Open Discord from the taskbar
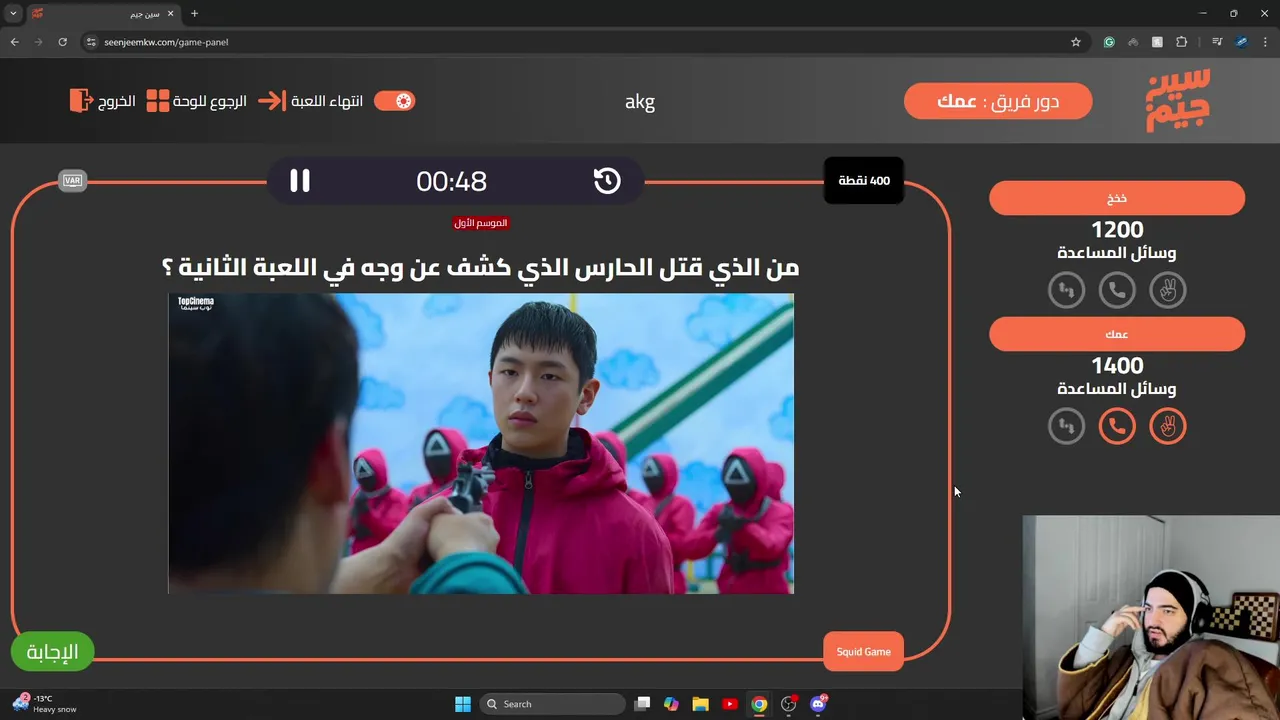Image resolution: width=1280 pixels, height=720 pixels. [819, 704]
